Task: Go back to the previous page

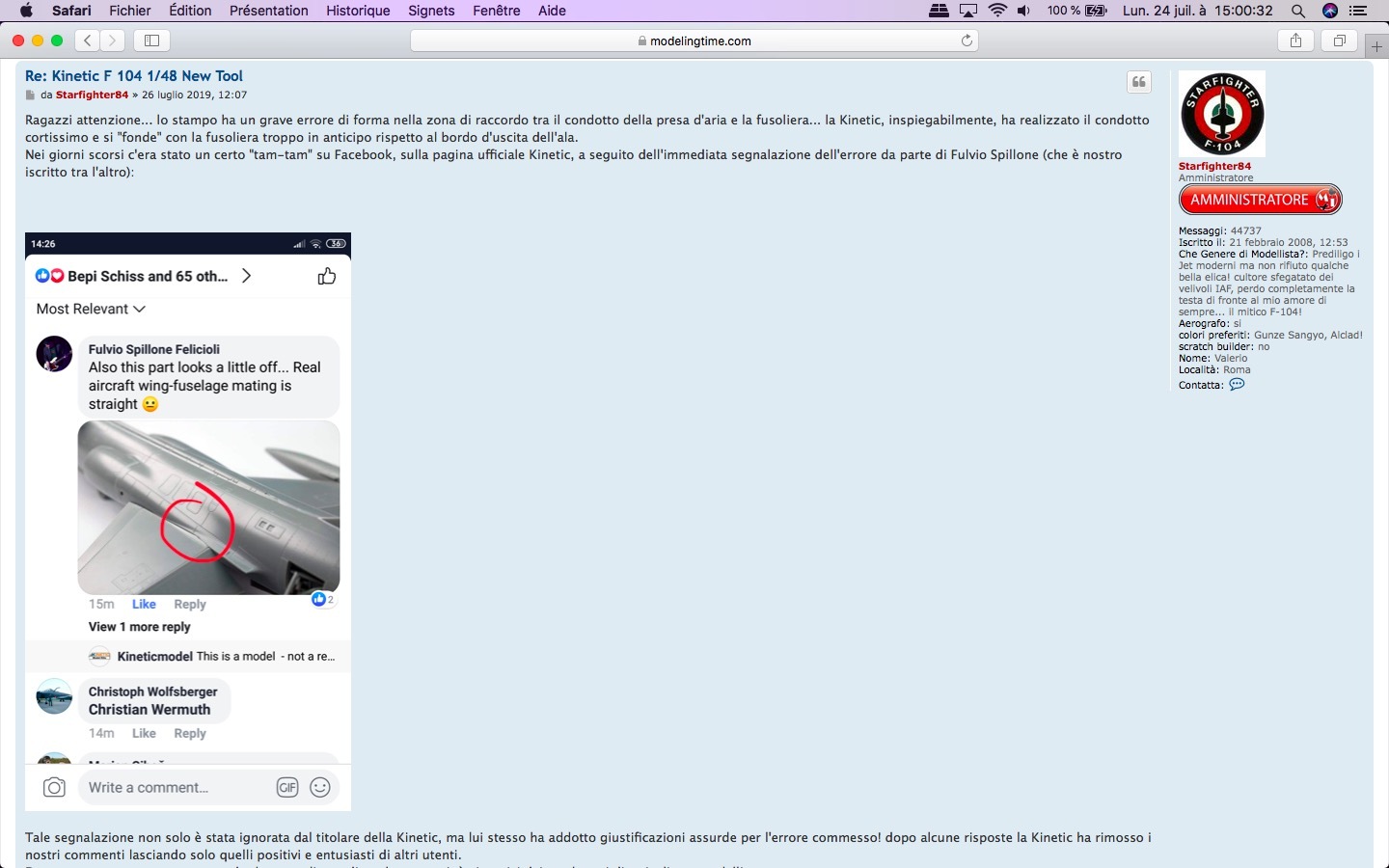Action: pyautogui.click(x=88, y=41)
